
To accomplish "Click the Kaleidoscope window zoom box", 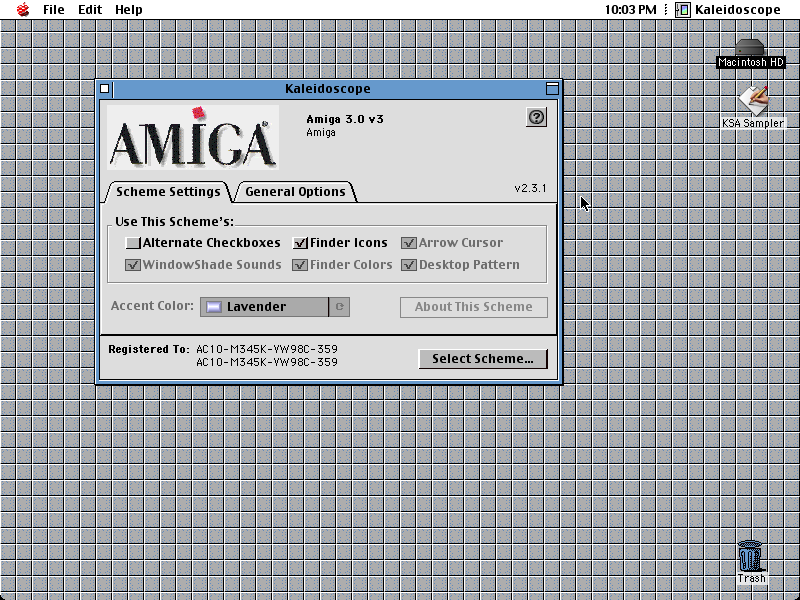I will click(552, 89).
